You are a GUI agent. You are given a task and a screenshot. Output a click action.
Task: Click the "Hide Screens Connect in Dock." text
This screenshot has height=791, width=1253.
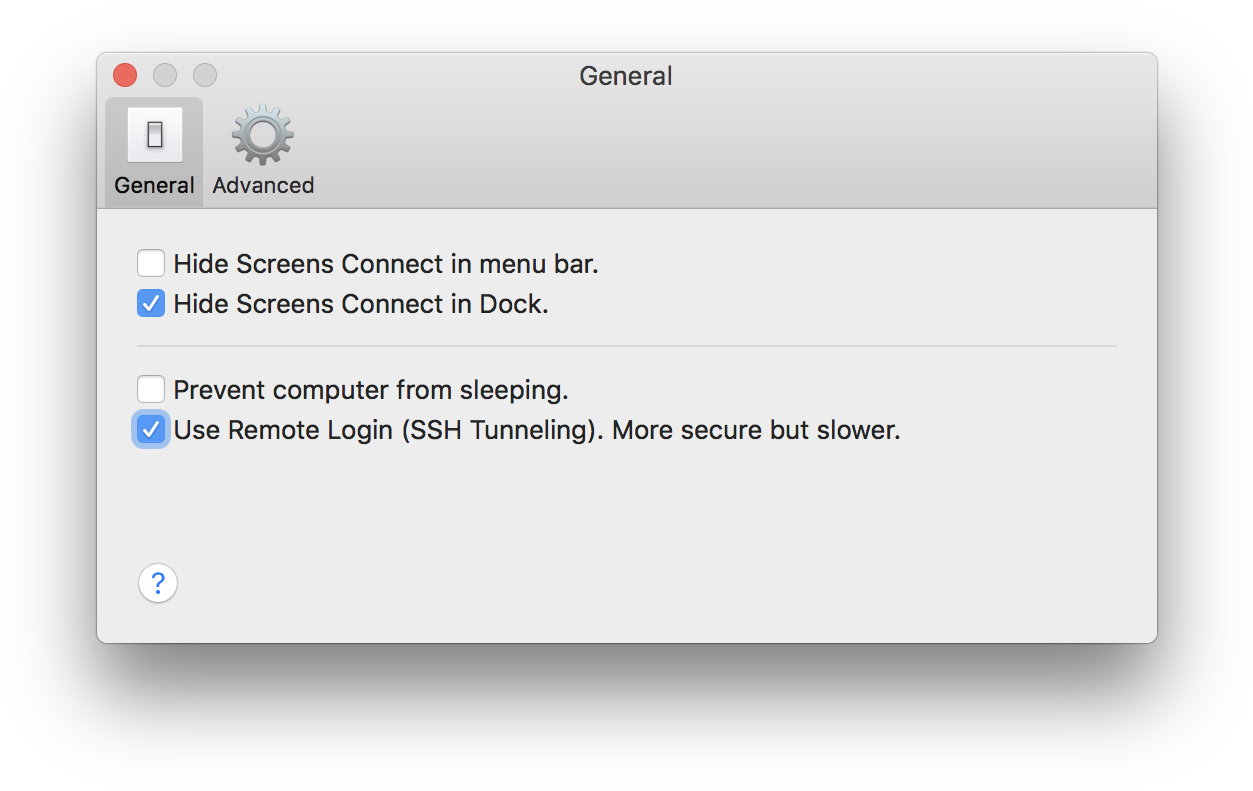(x=360, y=303)
